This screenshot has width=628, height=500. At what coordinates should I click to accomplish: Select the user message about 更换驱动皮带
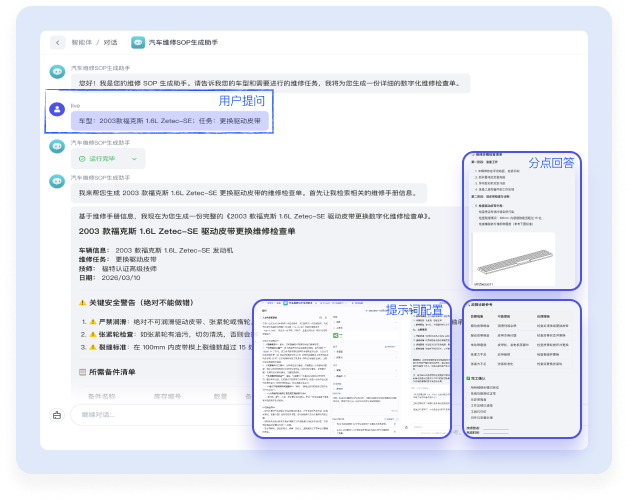(169, 121)
